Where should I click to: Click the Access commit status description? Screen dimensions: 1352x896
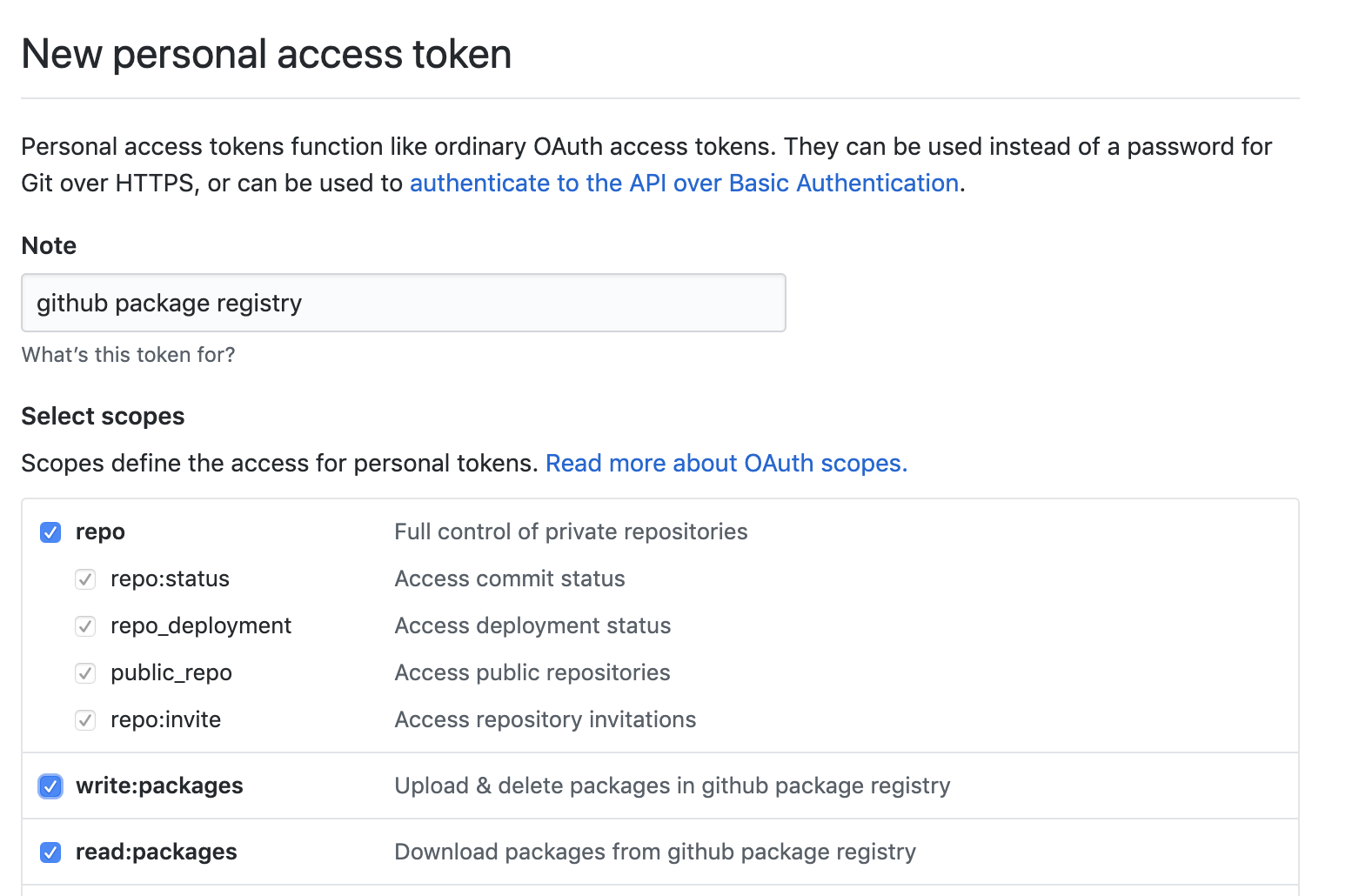coord(509,578)
